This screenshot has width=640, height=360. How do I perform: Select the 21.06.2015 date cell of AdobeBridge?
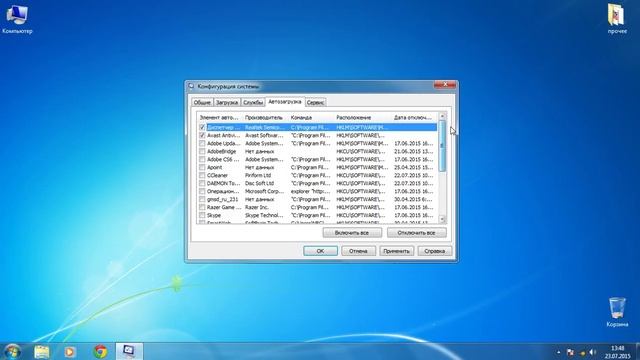pyautogui.click(x=413, y=151)
